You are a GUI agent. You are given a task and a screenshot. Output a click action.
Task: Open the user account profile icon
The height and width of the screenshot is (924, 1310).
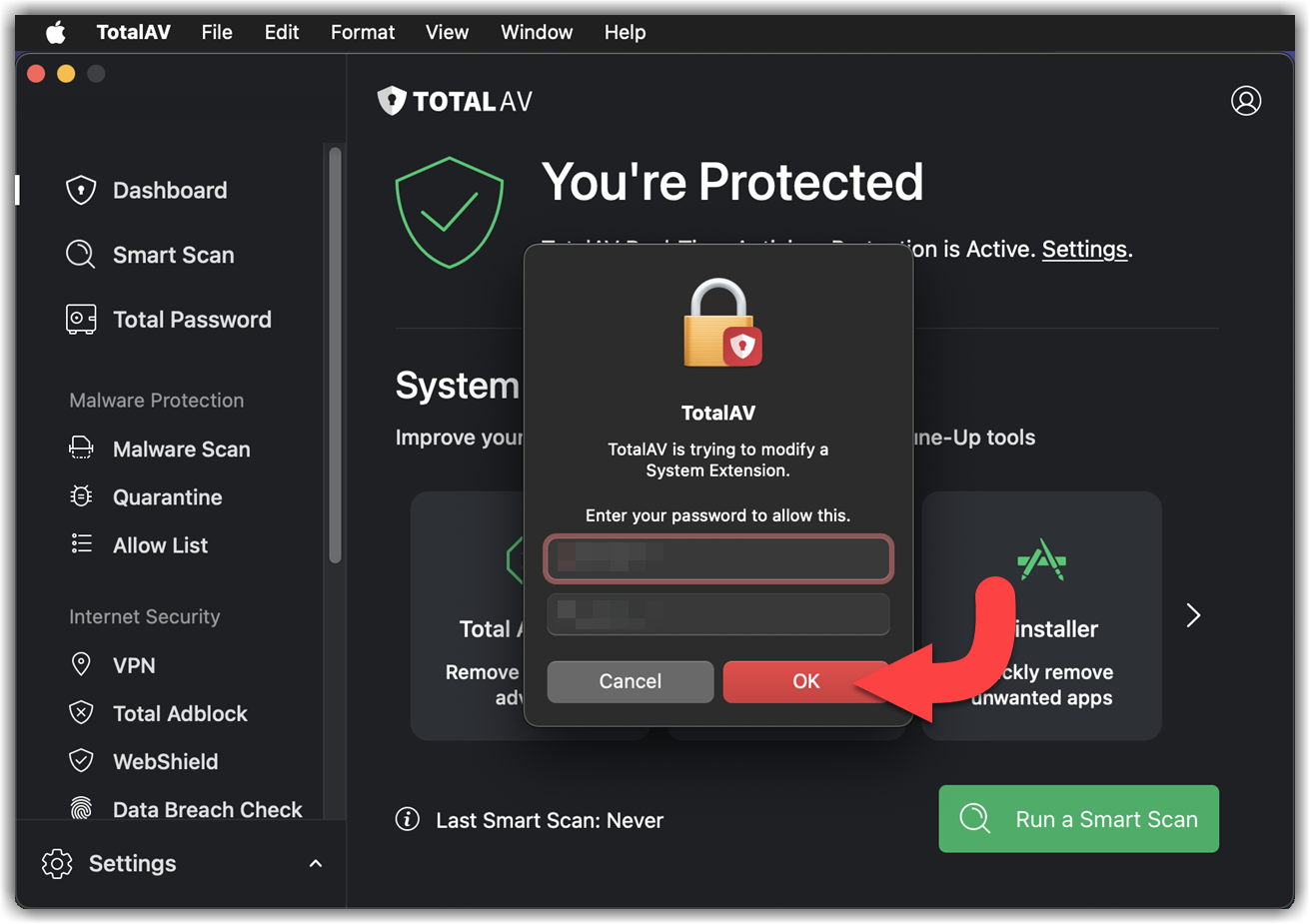[x=1246, y=101]
